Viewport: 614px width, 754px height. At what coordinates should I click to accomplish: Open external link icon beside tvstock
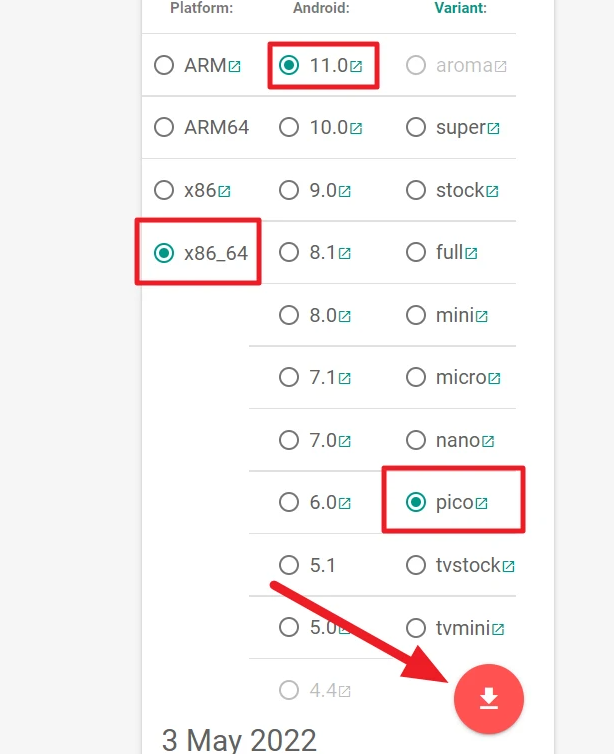coord(508,566)
